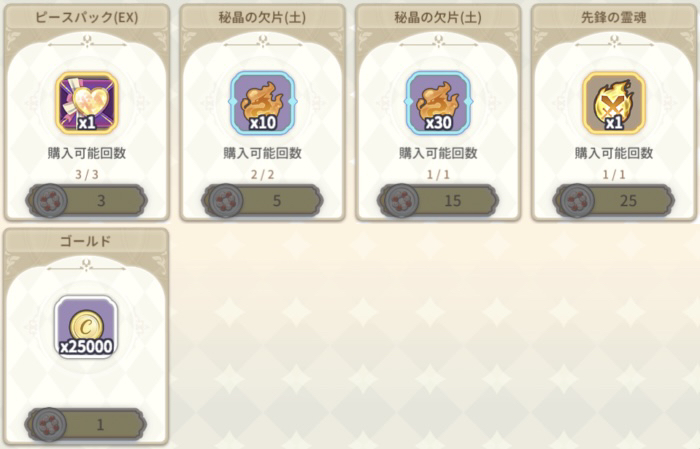Image resolution: width=700 pixels, height=449 pixels.
Task: Select the ピースパック(EX) heart box icon
Action: (87, 103)
